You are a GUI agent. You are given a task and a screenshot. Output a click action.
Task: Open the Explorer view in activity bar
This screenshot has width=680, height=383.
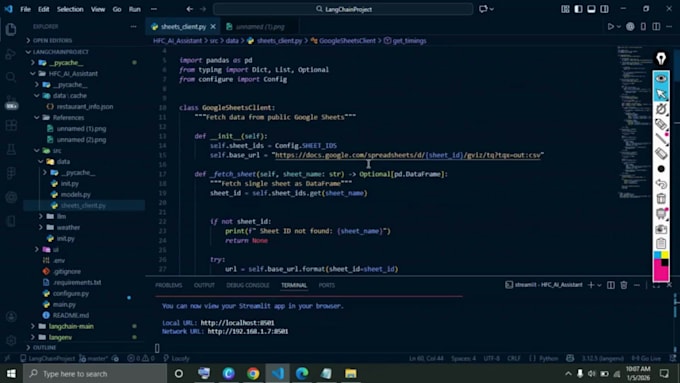[x=11, y=29]
